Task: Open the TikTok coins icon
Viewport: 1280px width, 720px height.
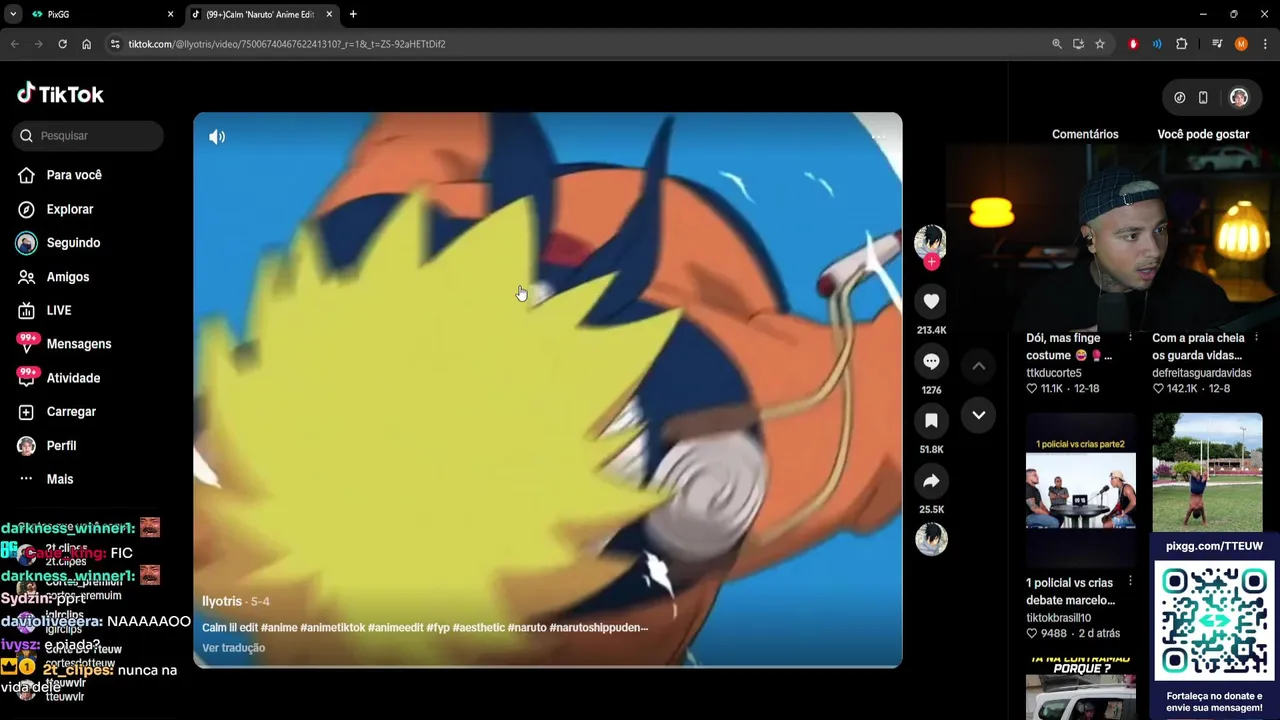Action: [x=1180, y=98]
